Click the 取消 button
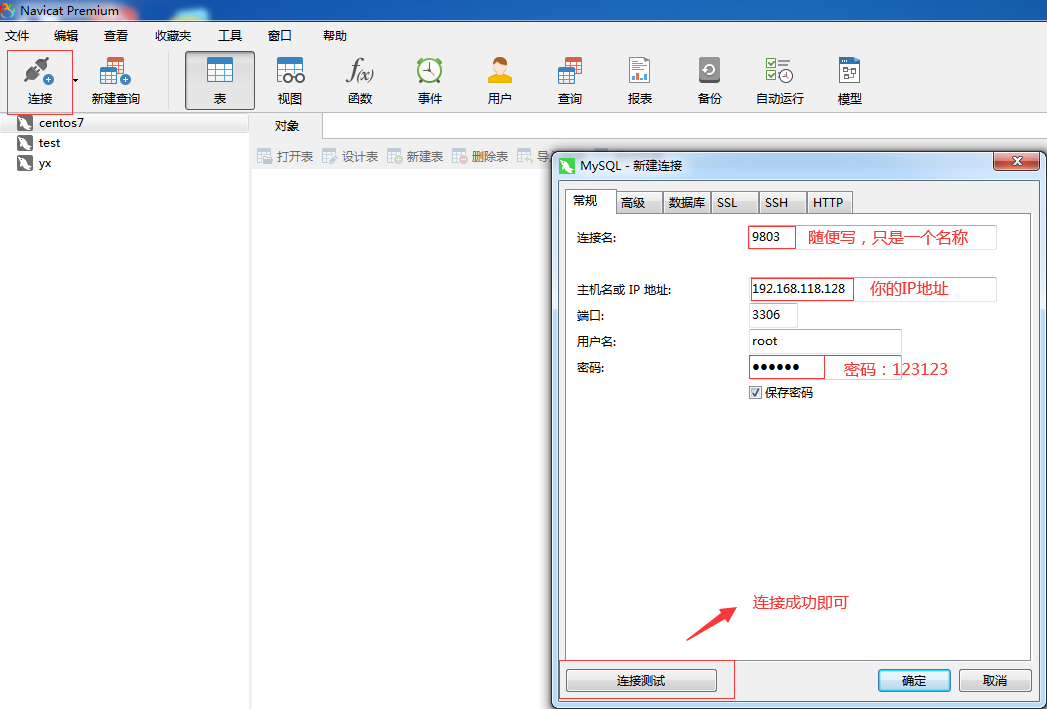This screenshot has width=1047, height=709. [x=995, y=681]
